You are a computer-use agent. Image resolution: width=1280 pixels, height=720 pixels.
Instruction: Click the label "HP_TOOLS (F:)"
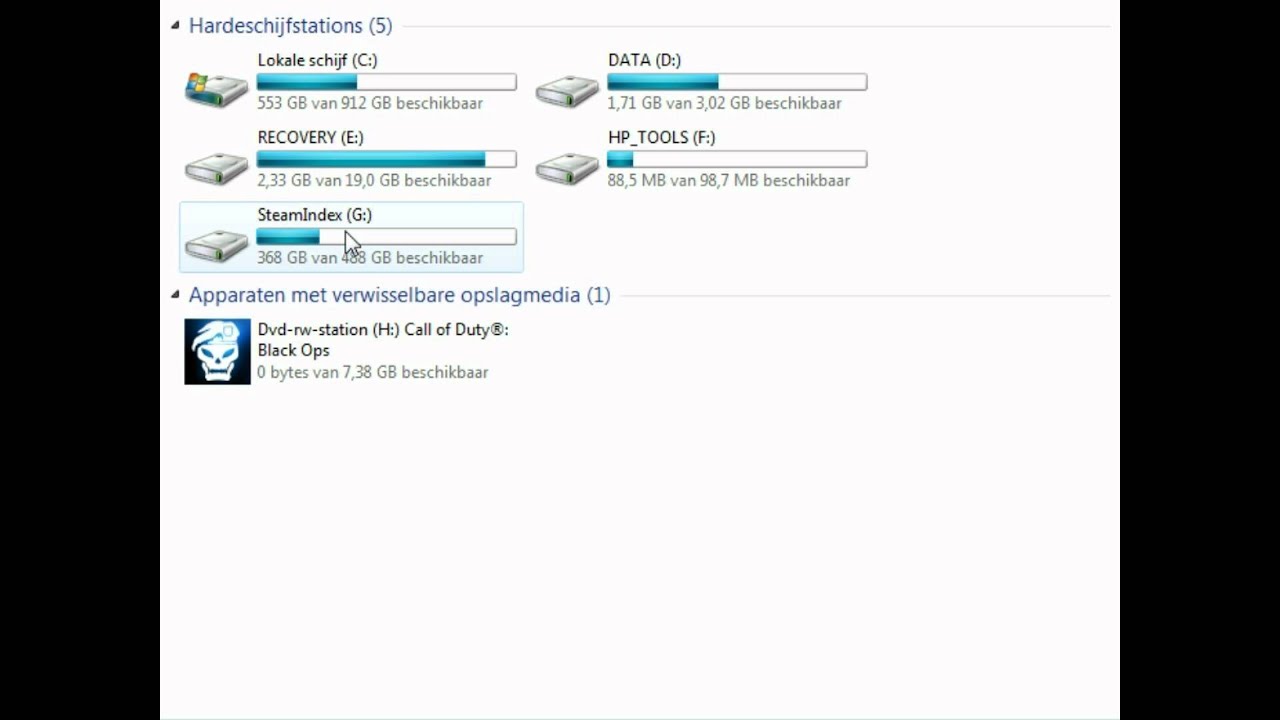[661, 137]
